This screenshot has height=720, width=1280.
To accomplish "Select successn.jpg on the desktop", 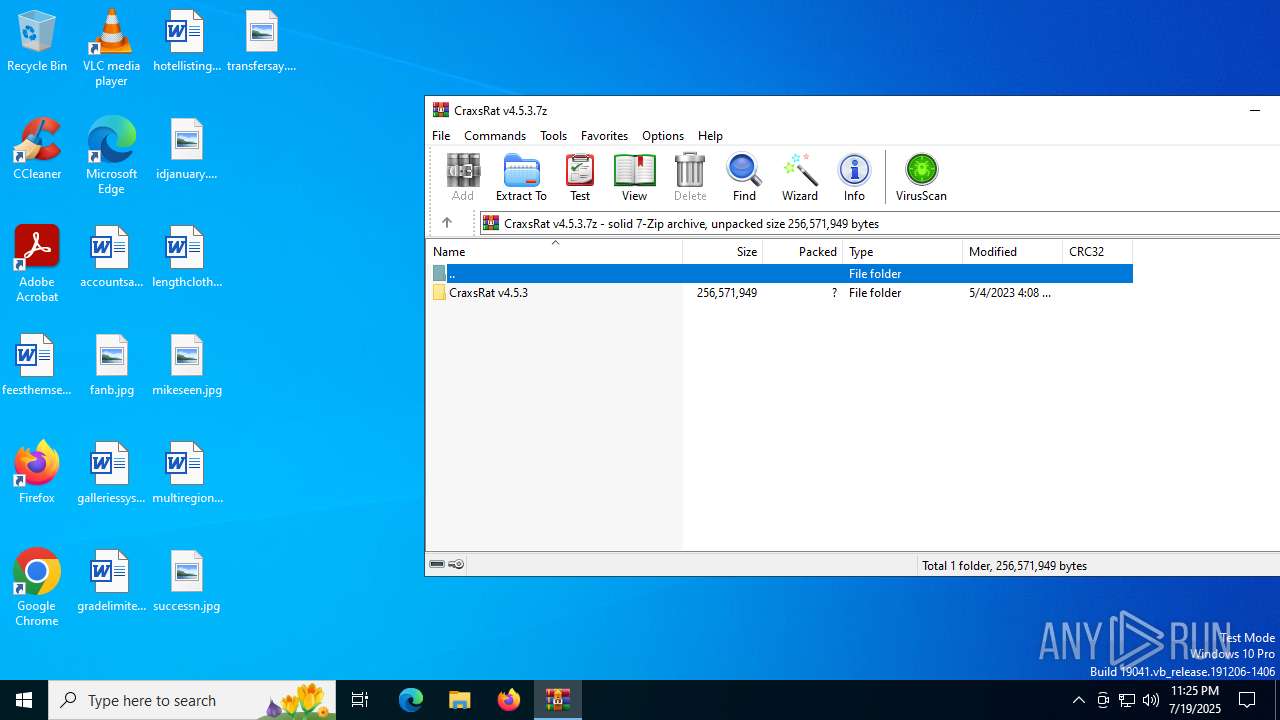I will [x=186, y=581].
